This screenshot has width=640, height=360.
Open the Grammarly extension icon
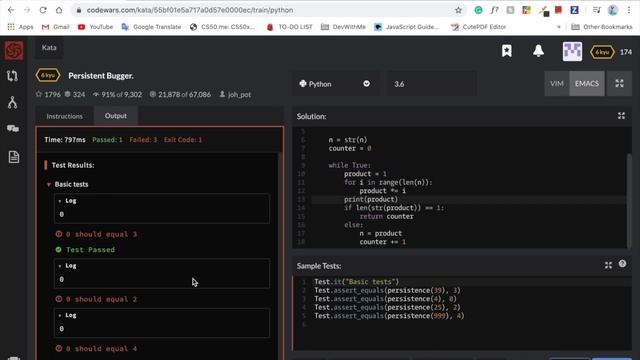coord(478,10)
